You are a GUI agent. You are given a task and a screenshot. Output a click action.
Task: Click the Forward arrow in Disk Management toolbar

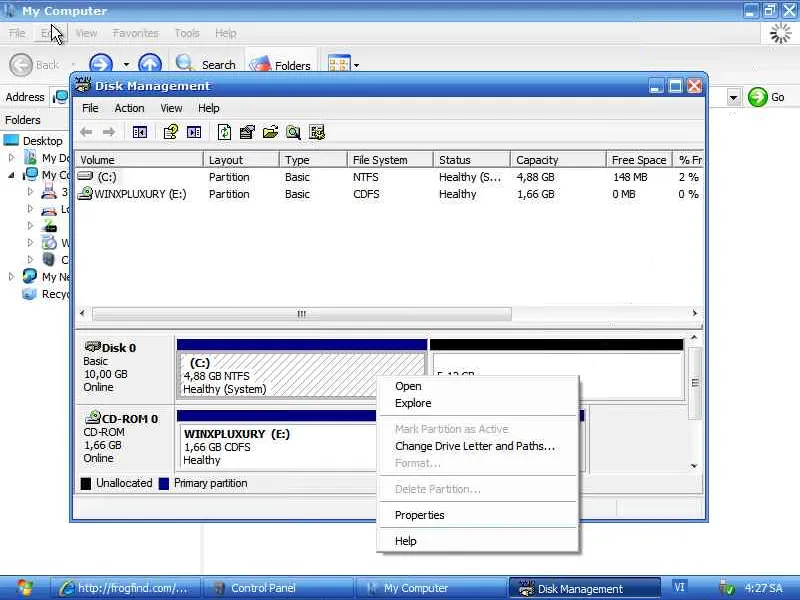[109, 132]
